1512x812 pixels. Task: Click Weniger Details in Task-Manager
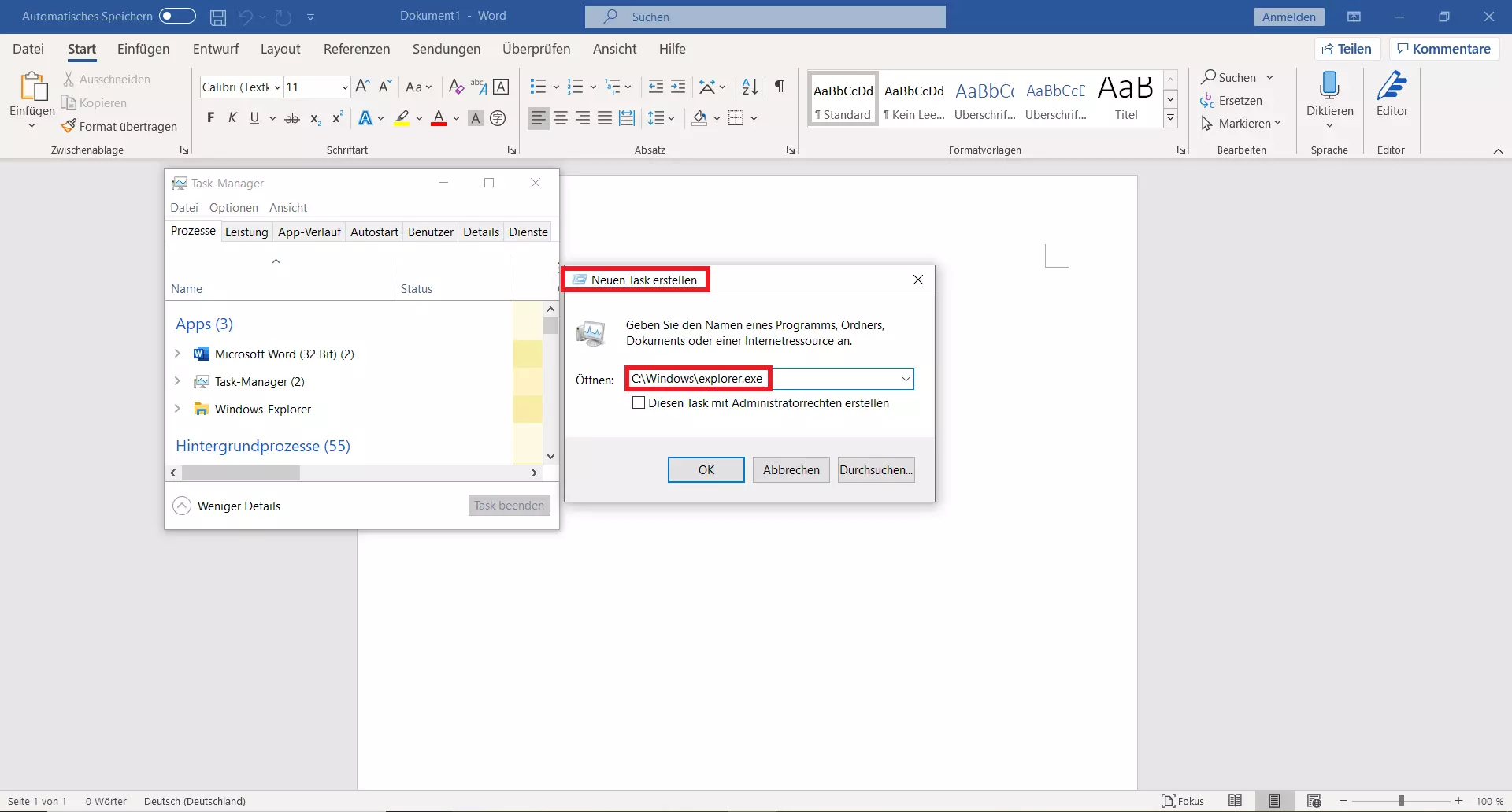(227, 506)
